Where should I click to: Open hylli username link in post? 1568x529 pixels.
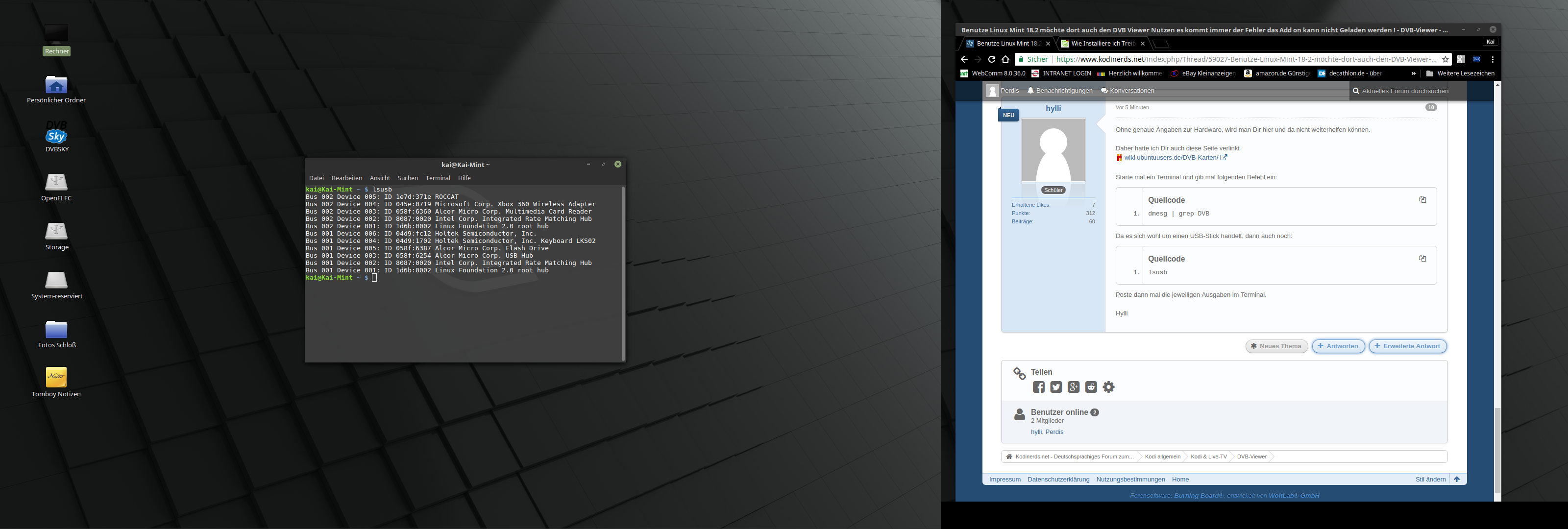click(x=1053, y=108)
